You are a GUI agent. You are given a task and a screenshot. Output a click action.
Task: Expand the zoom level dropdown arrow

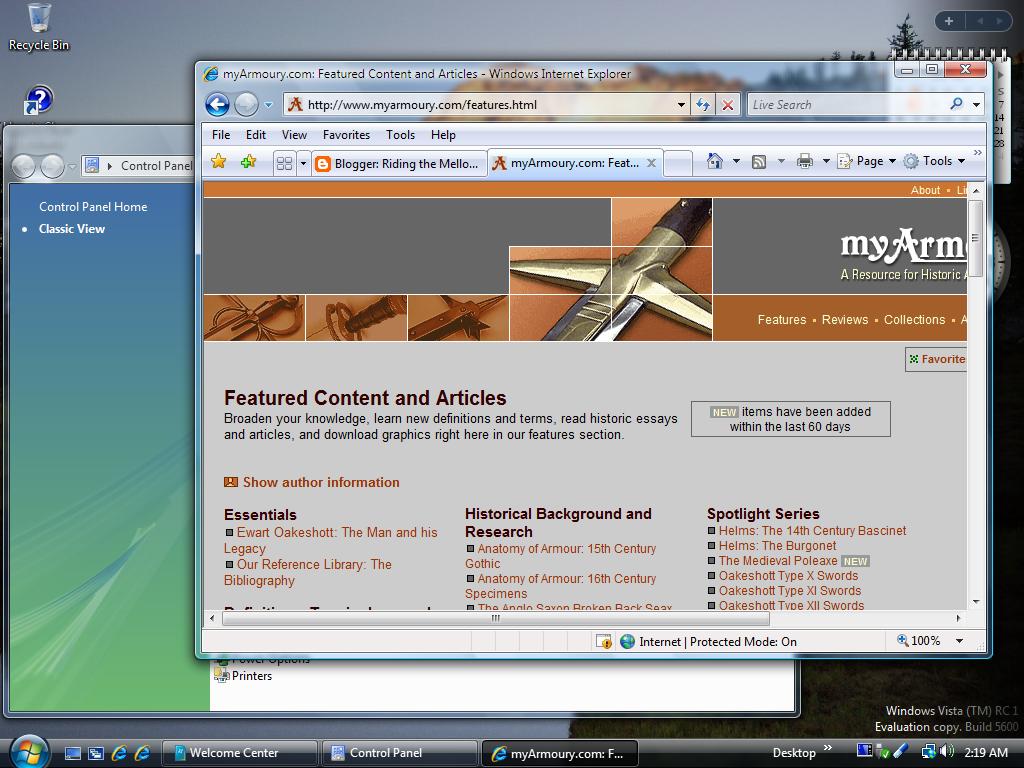(959, 641)
